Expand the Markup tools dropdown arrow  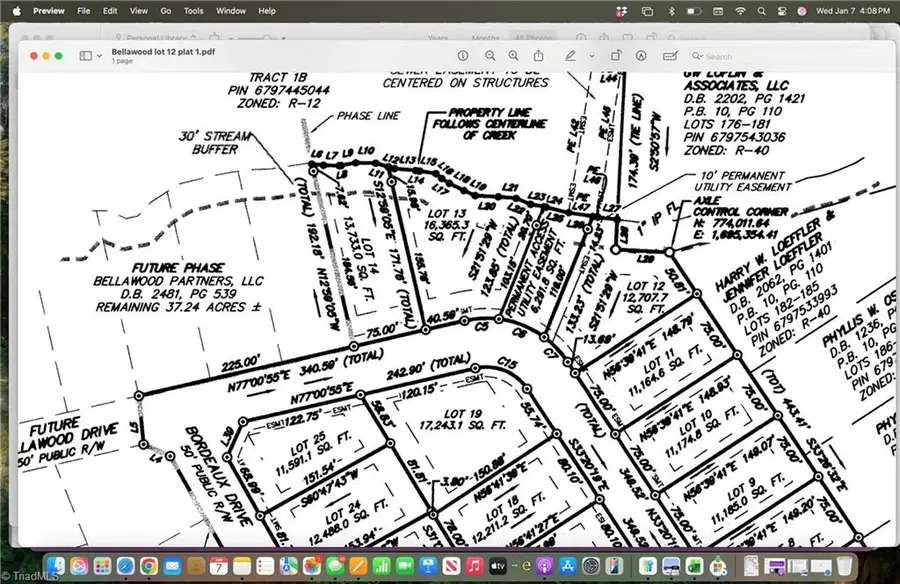(592, 55)
